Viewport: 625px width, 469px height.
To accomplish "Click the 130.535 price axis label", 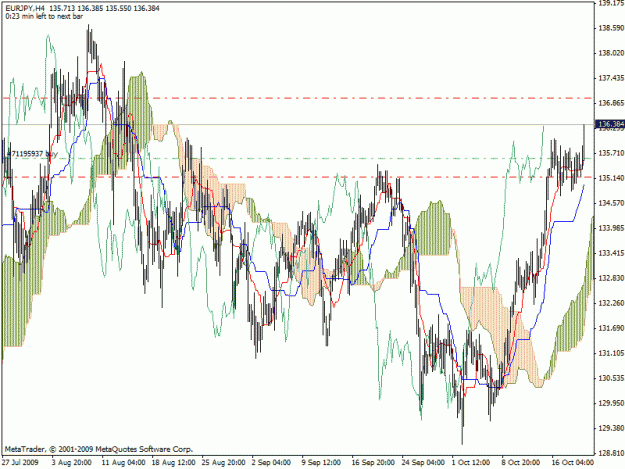I will (x=611, y=378).
